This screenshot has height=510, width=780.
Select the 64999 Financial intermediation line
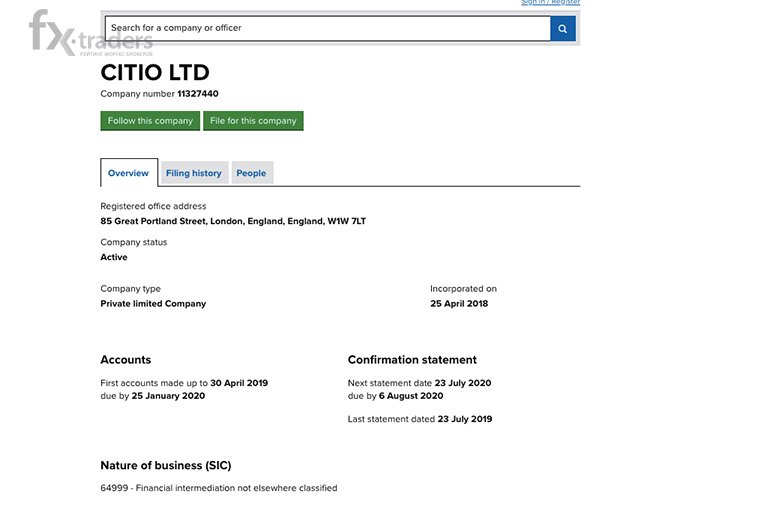219,488
